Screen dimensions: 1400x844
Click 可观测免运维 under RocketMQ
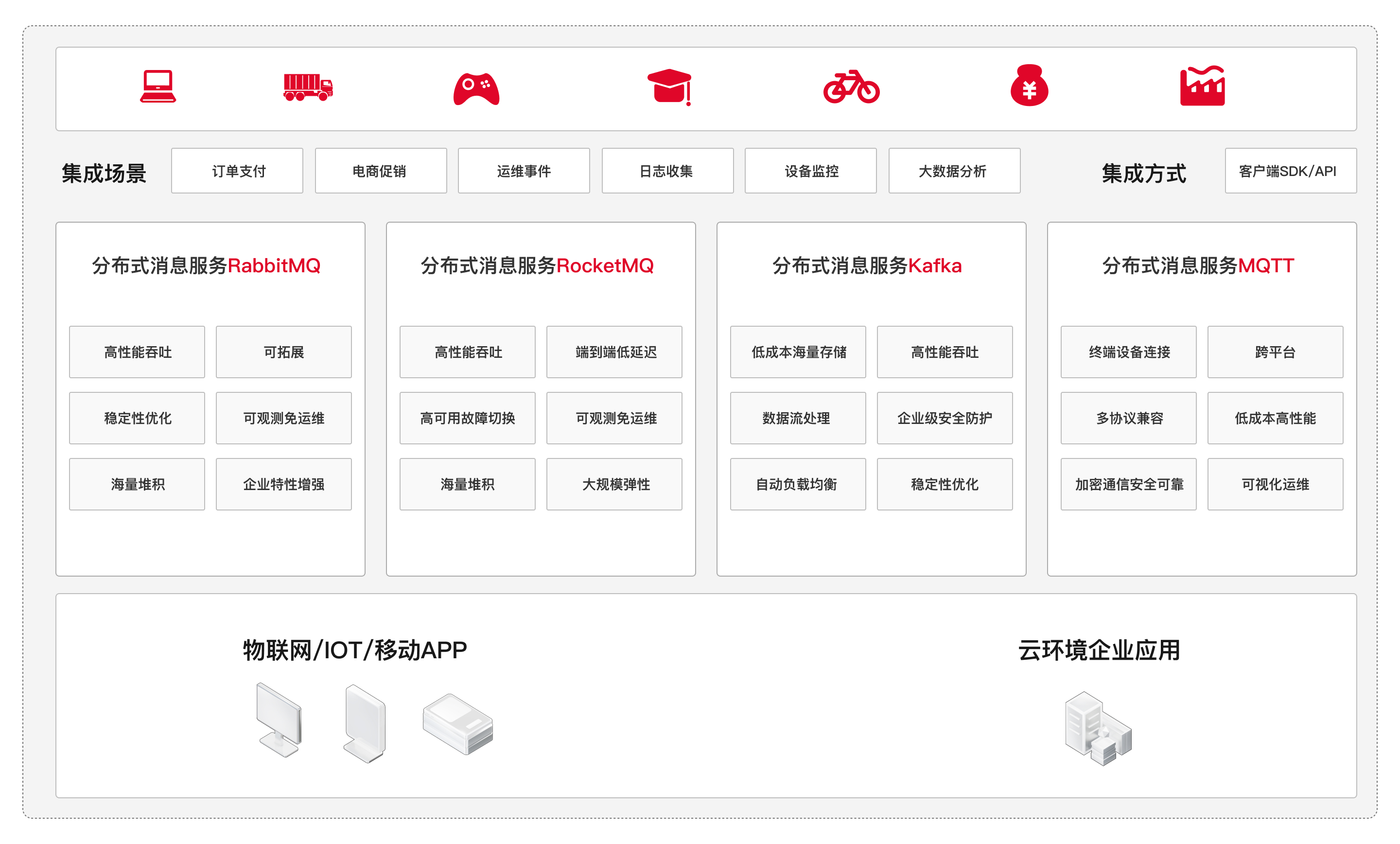(x=614, y=418)
